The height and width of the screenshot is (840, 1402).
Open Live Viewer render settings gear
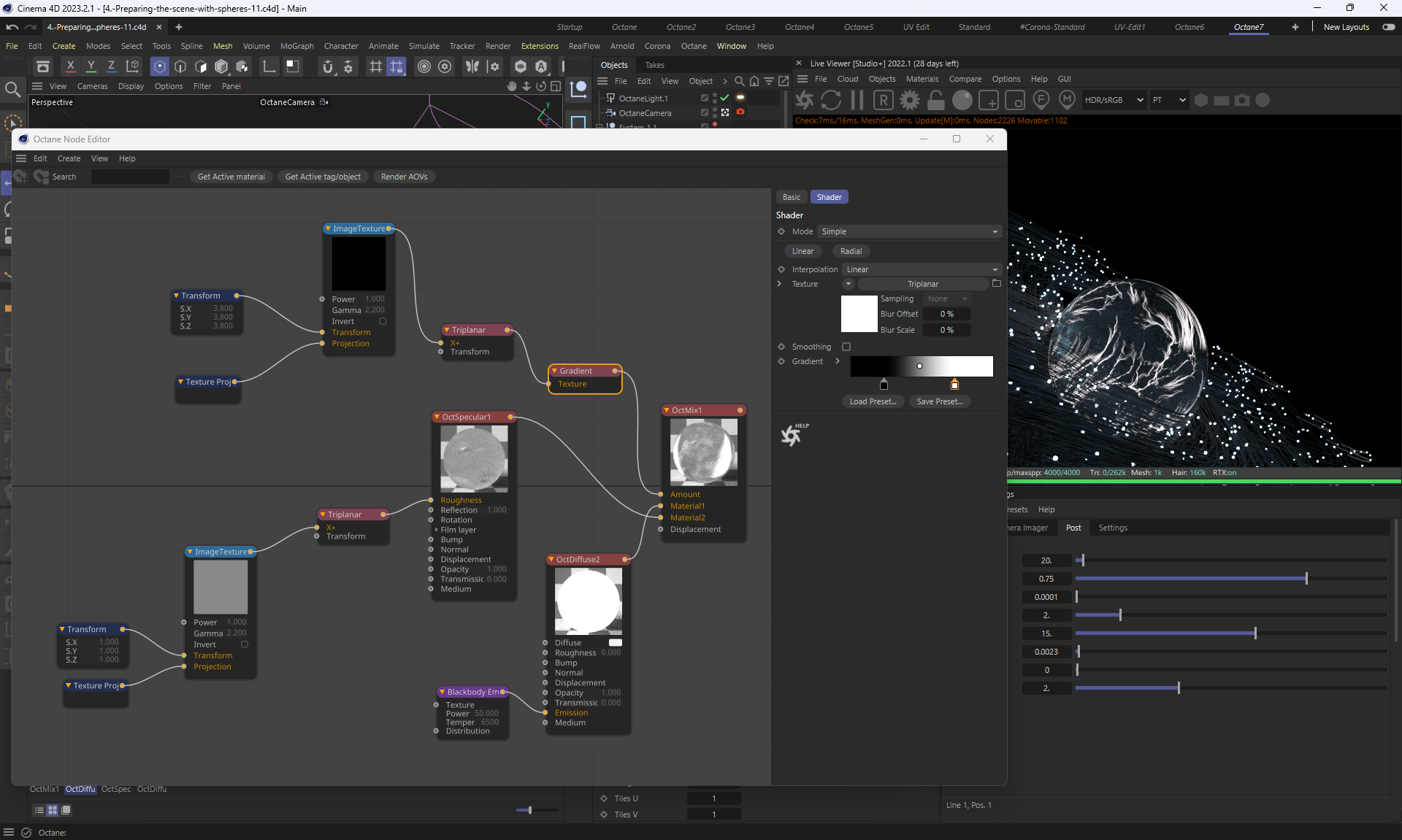910,100
